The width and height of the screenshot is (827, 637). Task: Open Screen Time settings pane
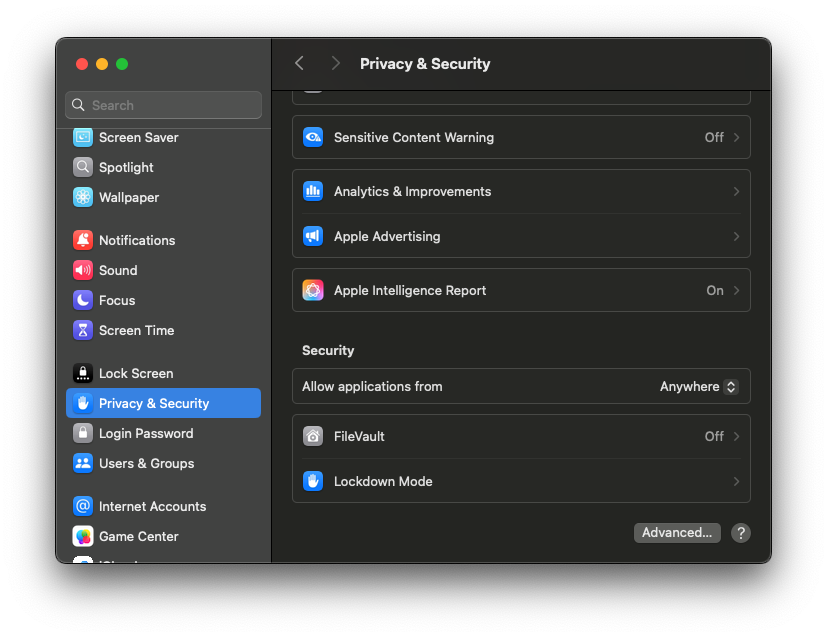point(164,331)
